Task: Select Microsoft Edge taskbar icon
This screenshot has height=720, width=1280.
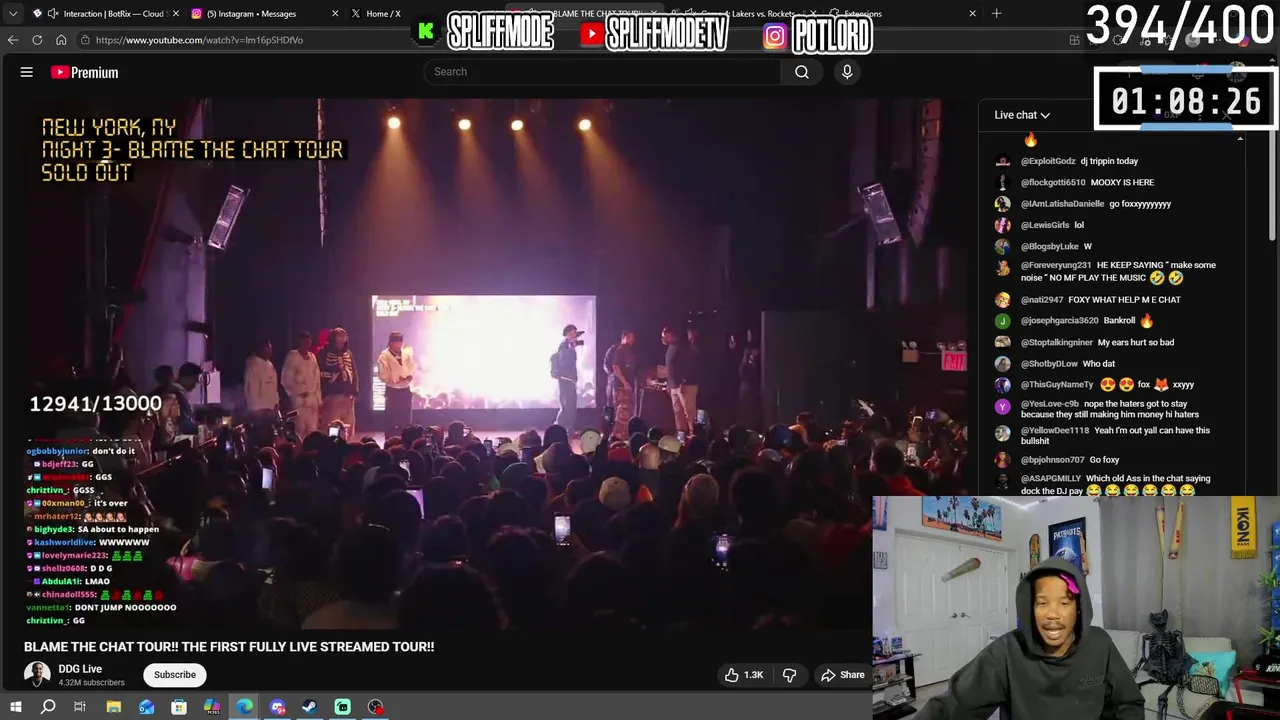Action: [245, 707]
